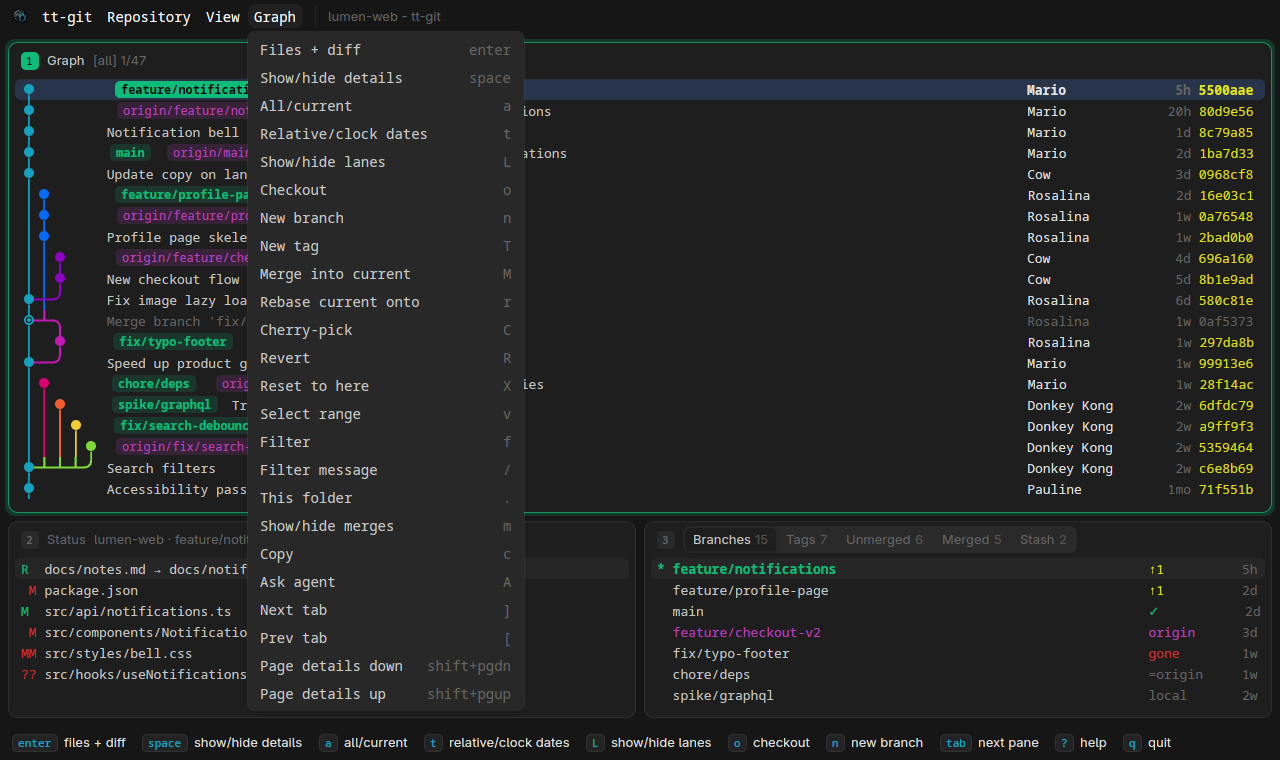The width and height of the screenshot is (1280, 760).
Task: Pick Relative/clock dates in the Graph menu
Action: point(386,134)
